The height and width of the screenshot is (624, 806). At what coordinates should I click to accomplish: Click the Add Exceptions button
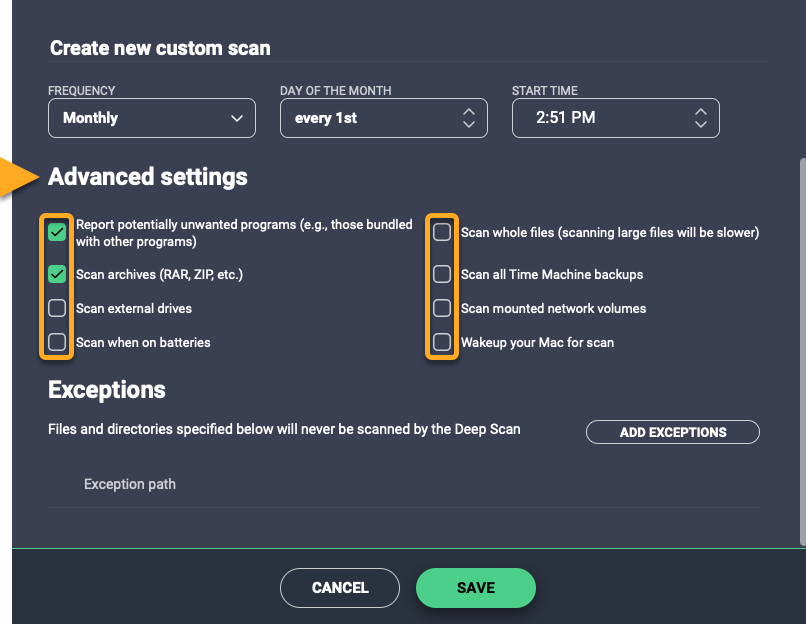pyautogui.click(x=673, y=432)
